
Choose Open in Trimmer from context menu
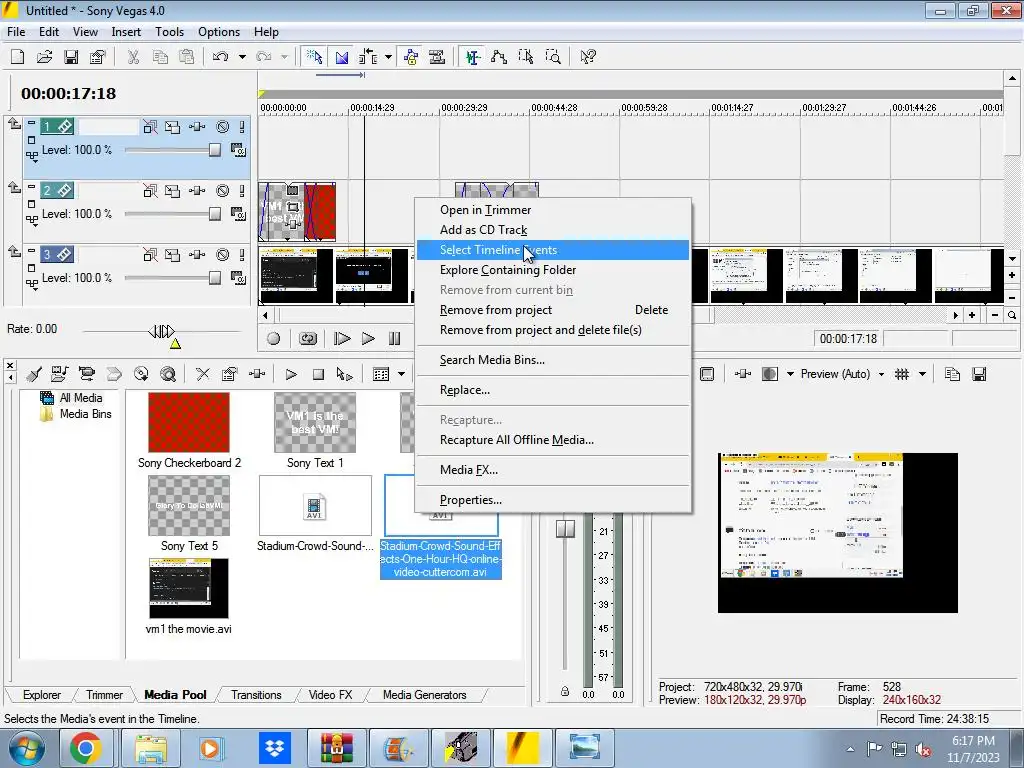tap(552, 210)
